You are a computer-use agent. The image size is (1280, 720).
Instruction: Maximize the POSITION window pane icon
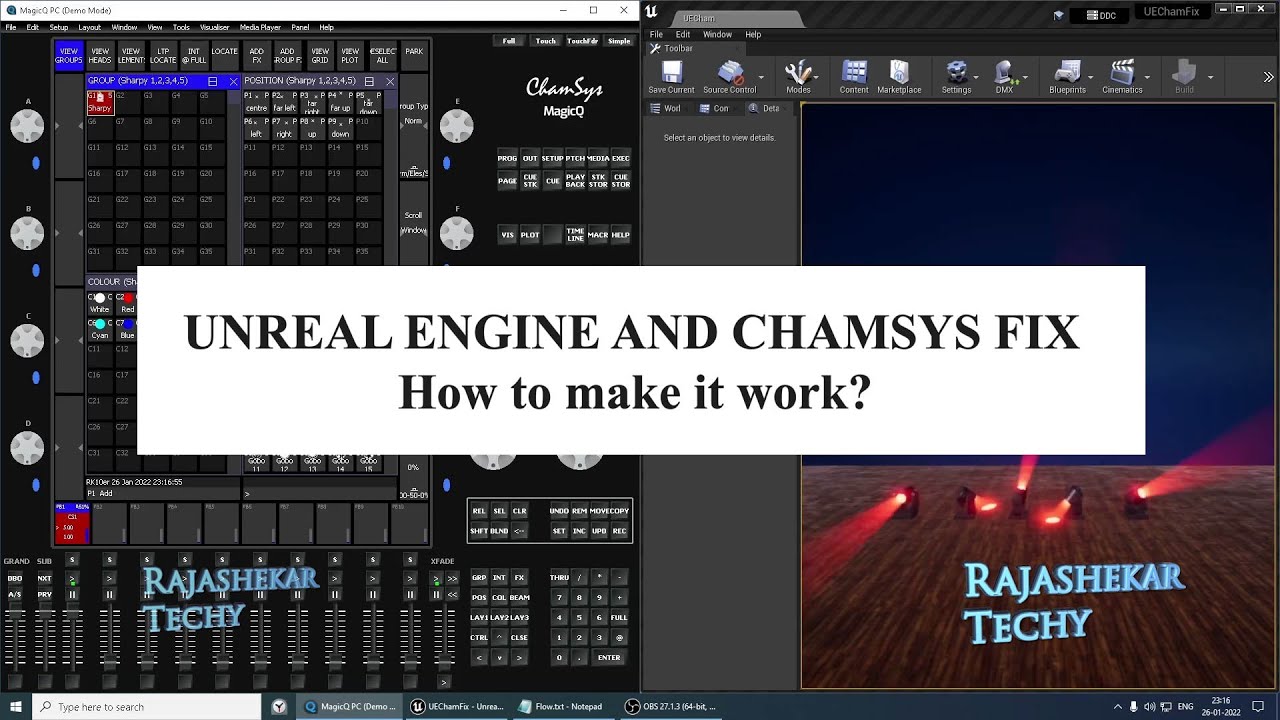[x=369, y=81]
